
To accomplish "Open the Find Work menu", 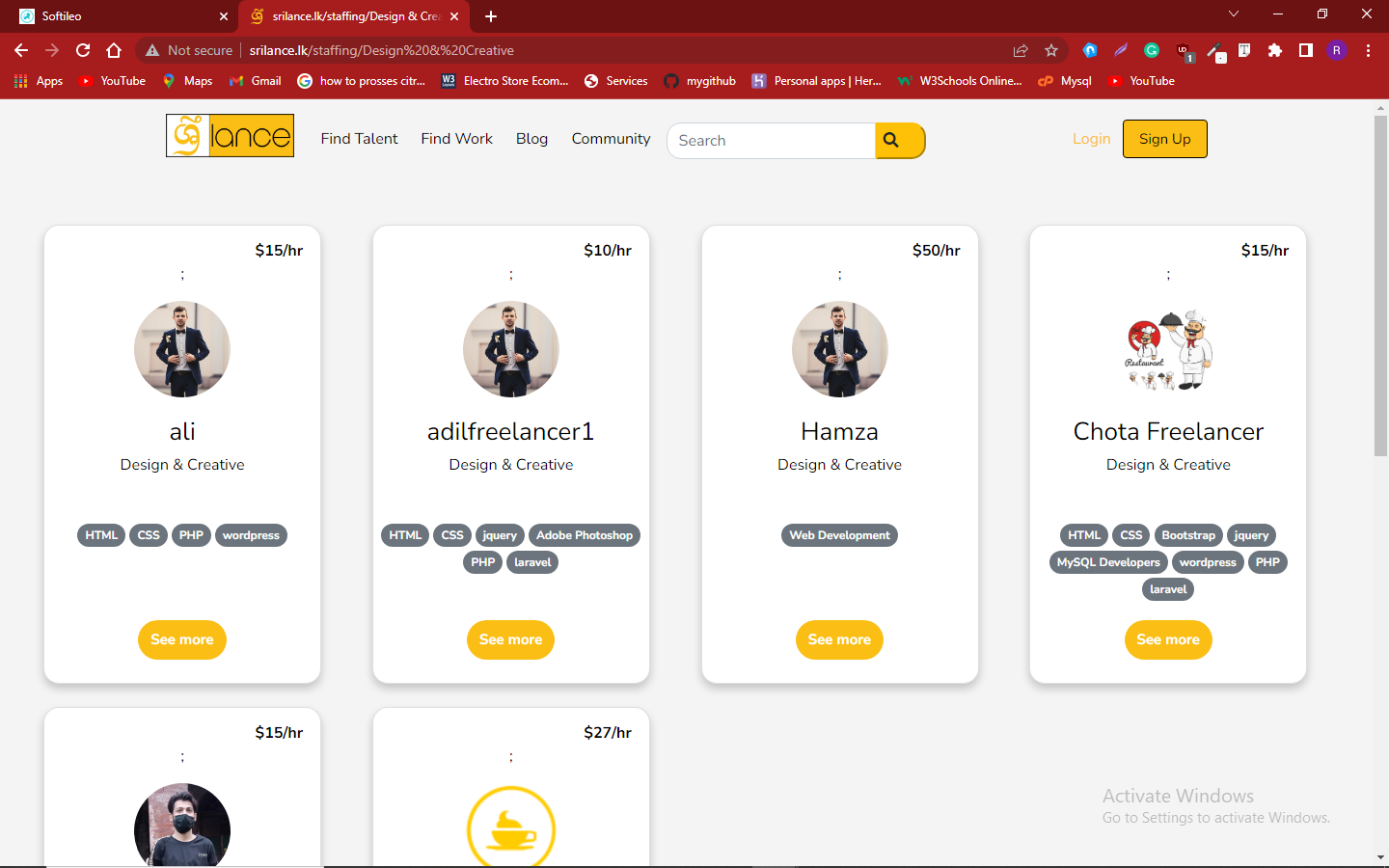I will click(x=456, y=139).
